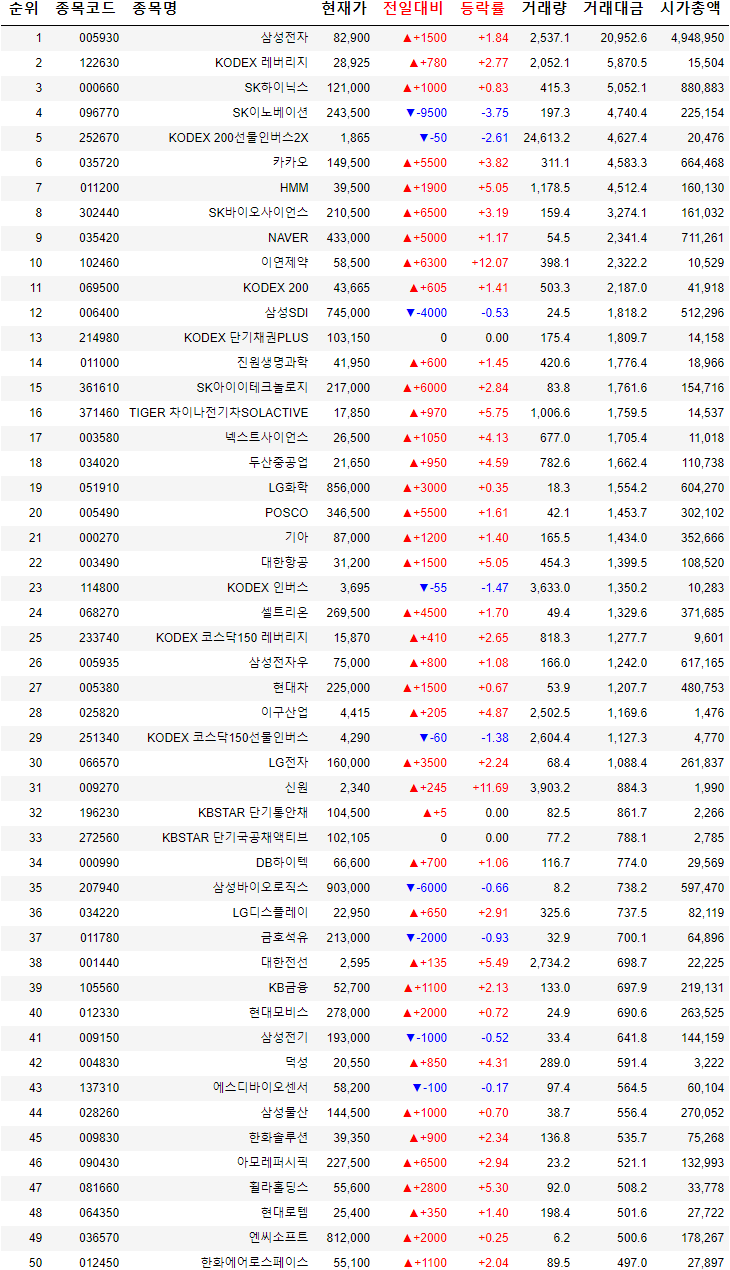Click the 종목코드 column header
This screenshot has width=730, height=1270.
point(85,9)
